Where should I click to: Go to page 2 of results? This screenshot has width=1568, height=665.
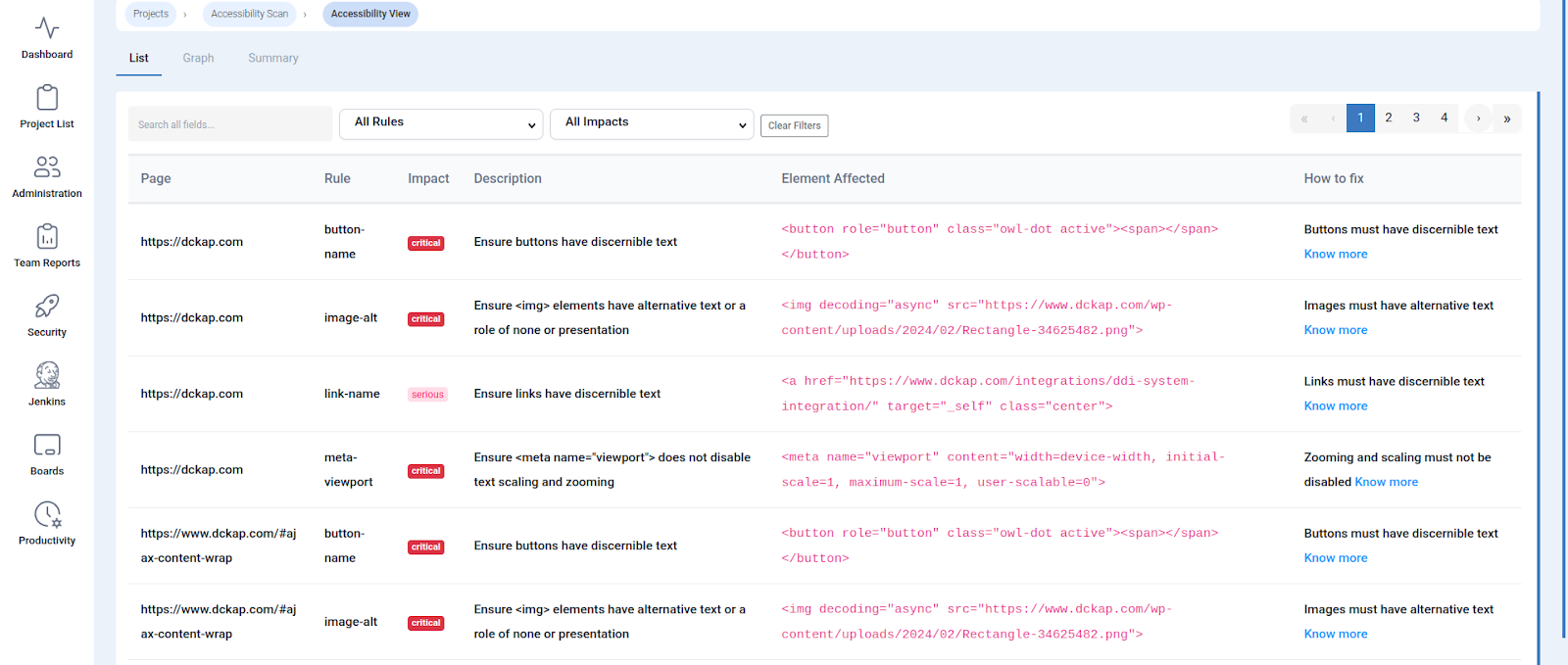[1388, 118]
